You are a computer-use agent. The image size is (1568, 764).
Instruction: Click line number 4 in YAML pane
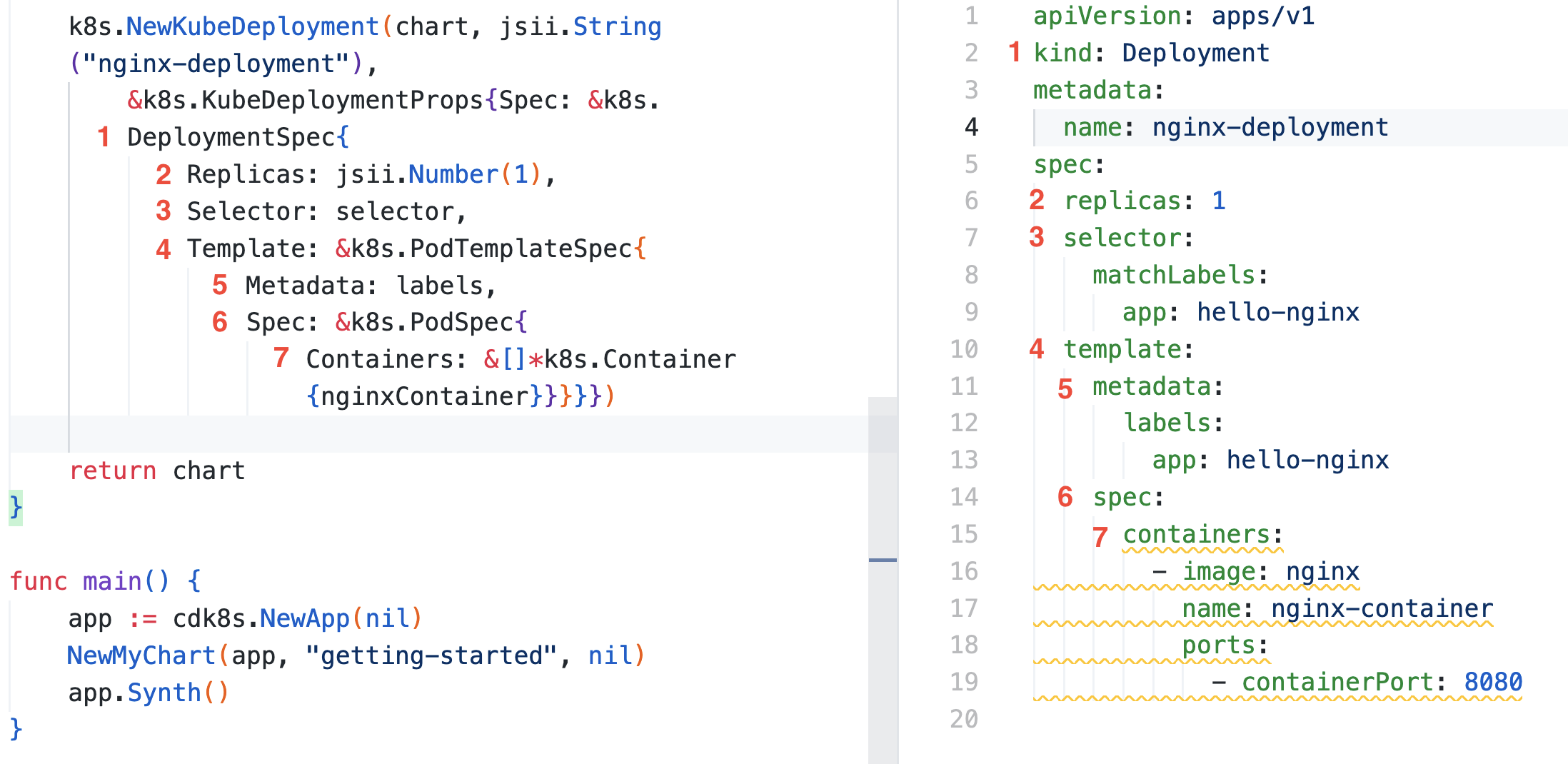tap(970, 129)
